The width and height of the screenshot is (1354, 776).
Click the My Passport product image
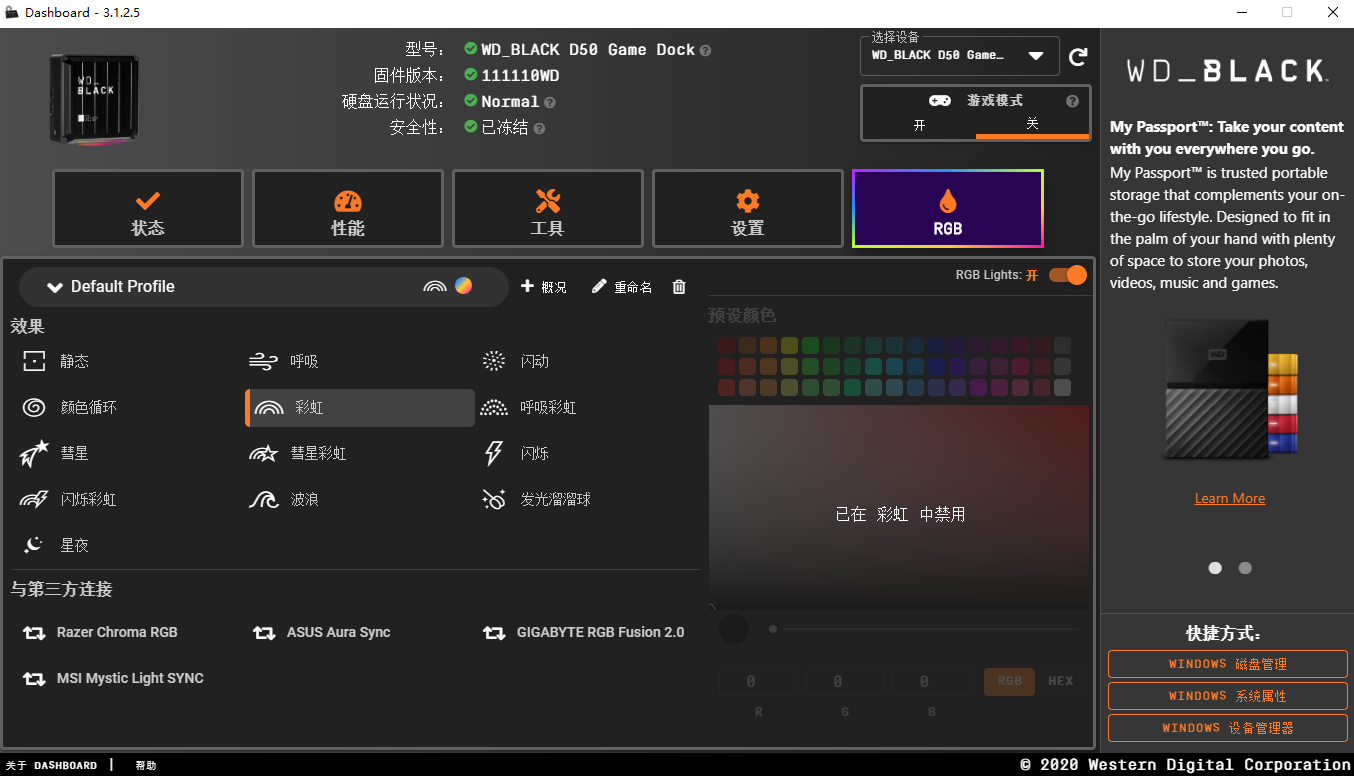(1230, 390)
